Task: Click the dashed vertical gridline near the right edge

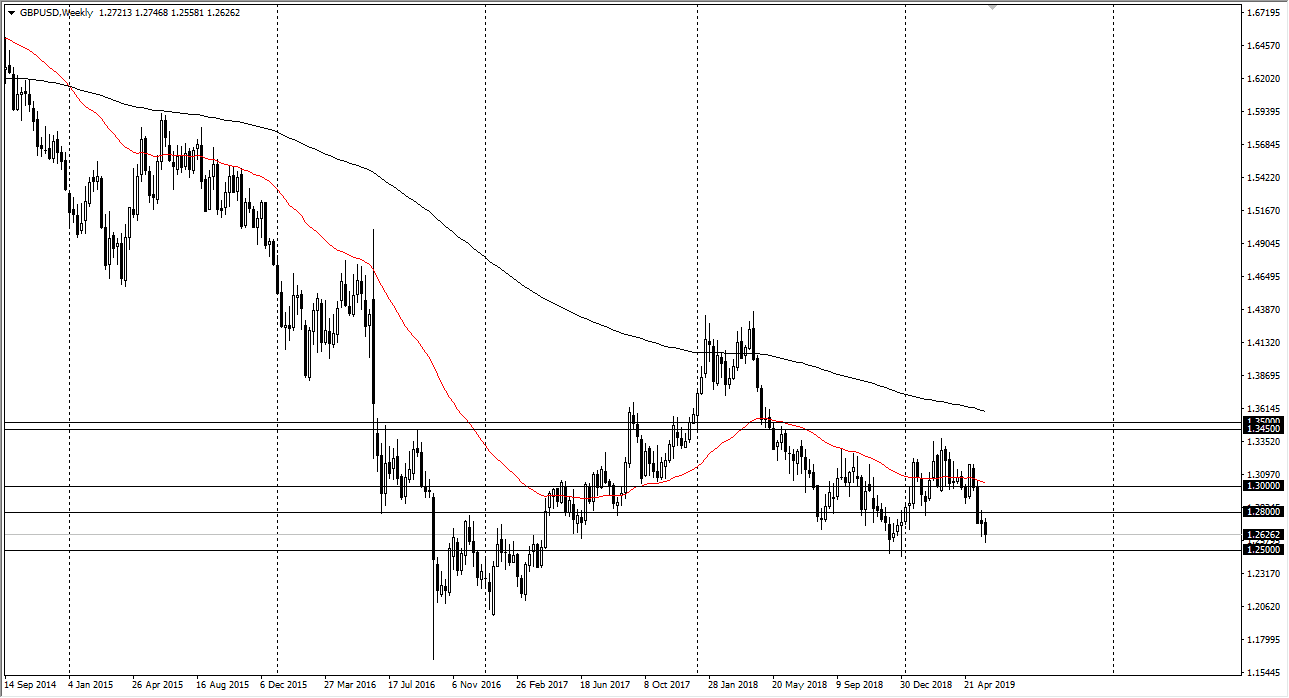Action: (x=1113, y=350)
